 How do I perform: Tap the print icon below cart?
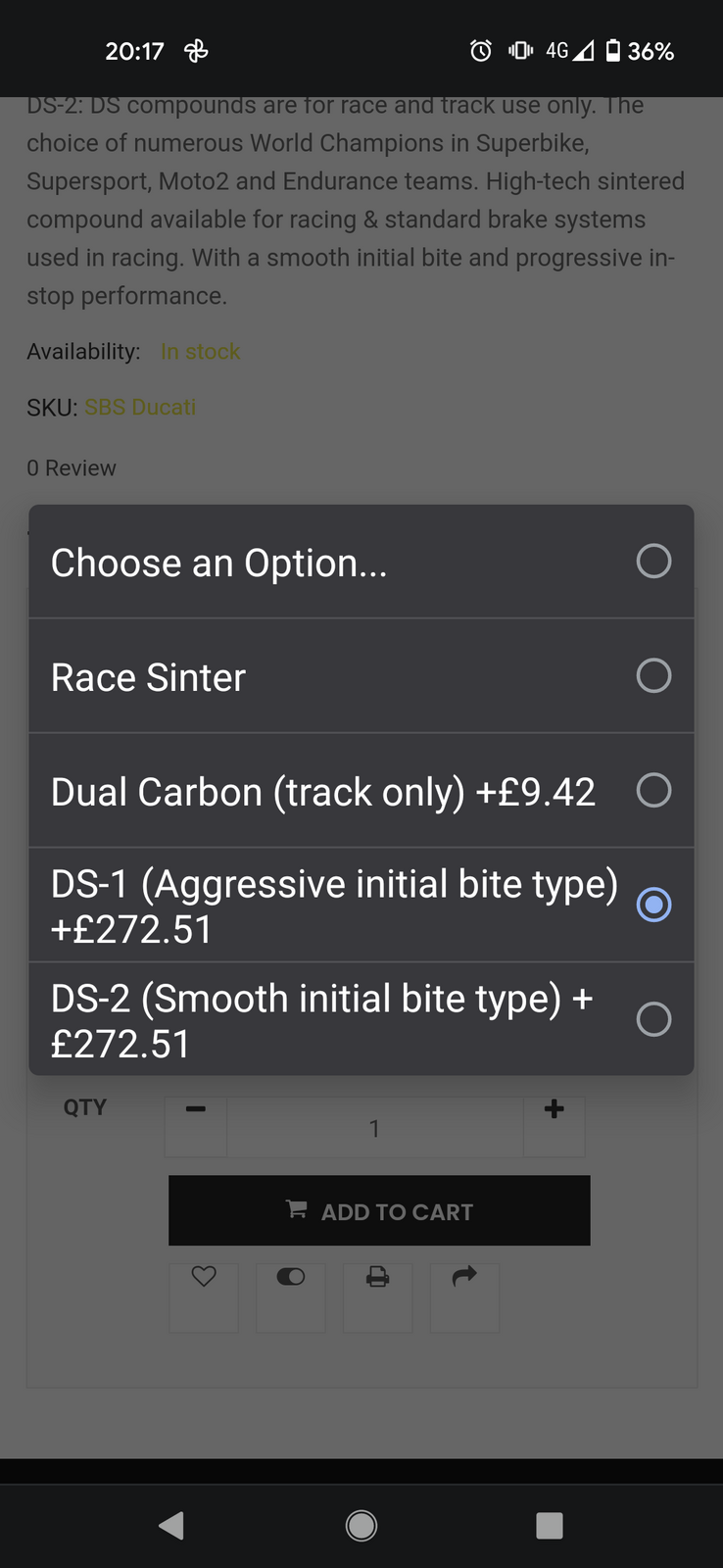[377, 1277]
